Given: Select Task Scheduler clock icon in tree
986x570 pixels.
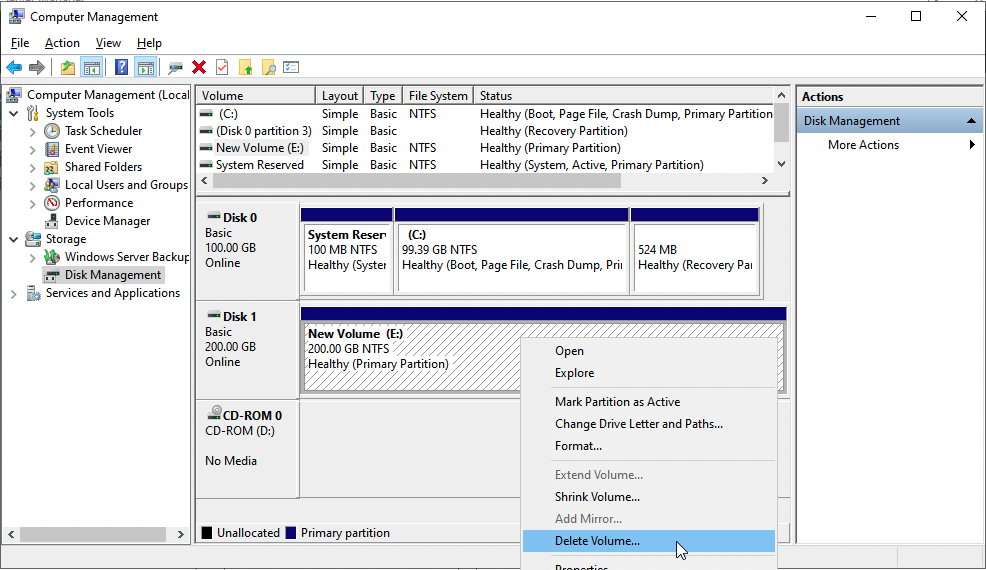Looking at the screenshot, I should [x=52, y=131].
